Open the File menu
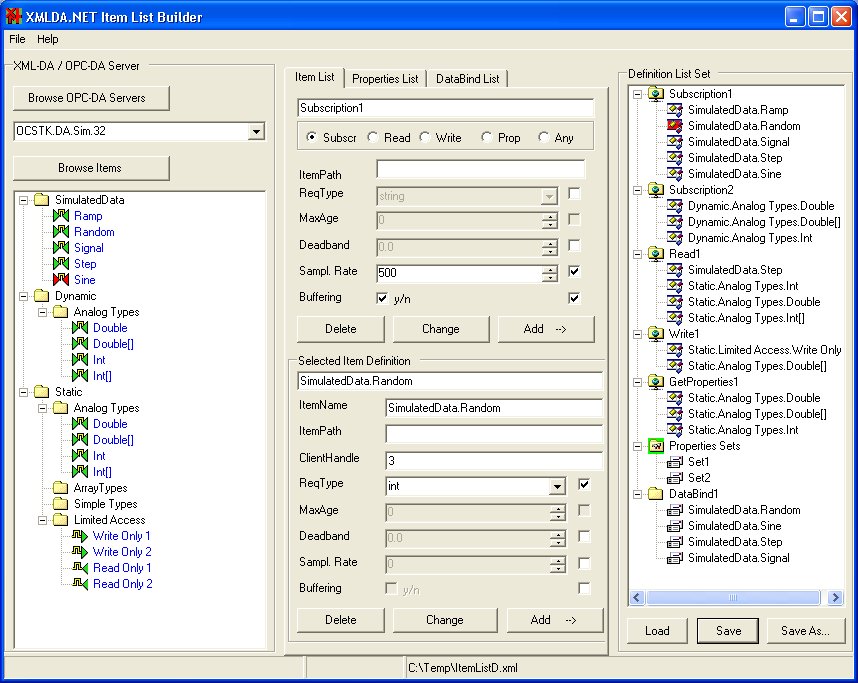 pos(17,39)
